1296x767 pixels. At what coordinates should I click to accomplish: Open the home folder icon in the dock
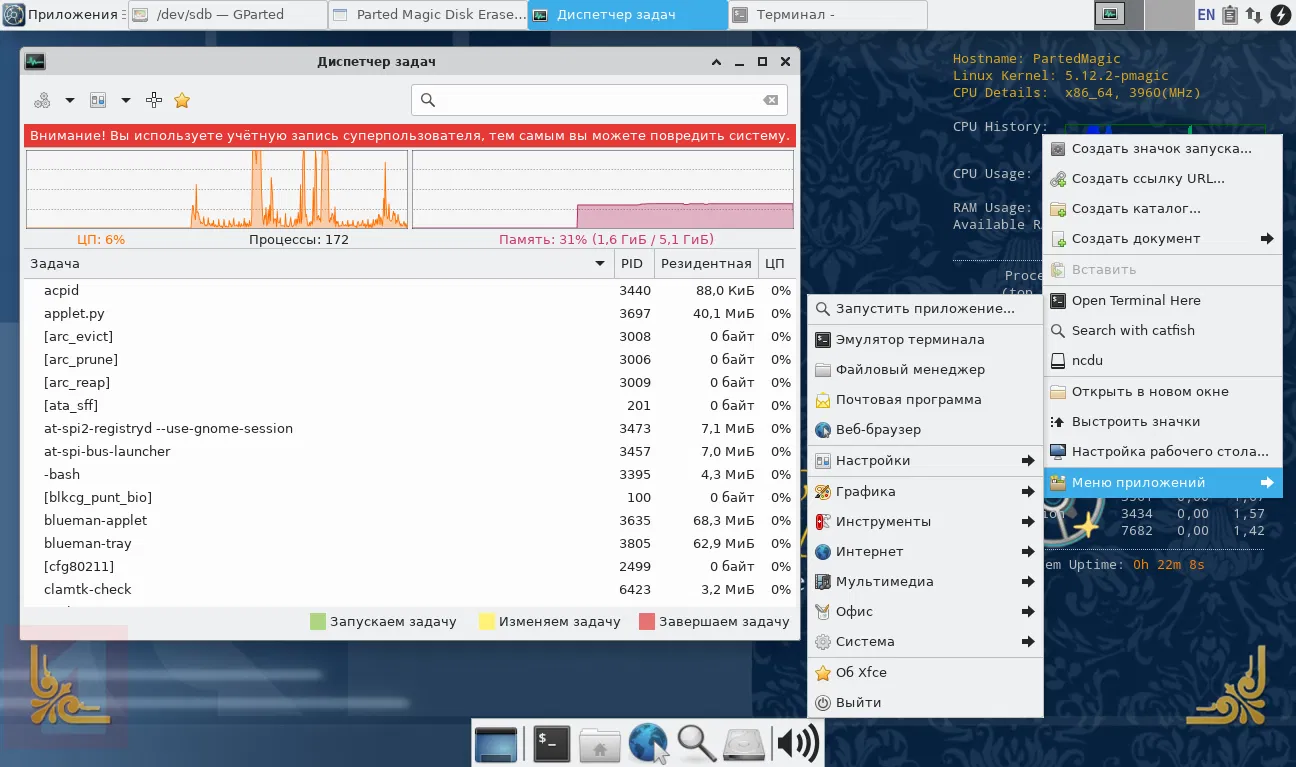coord(600,744)
